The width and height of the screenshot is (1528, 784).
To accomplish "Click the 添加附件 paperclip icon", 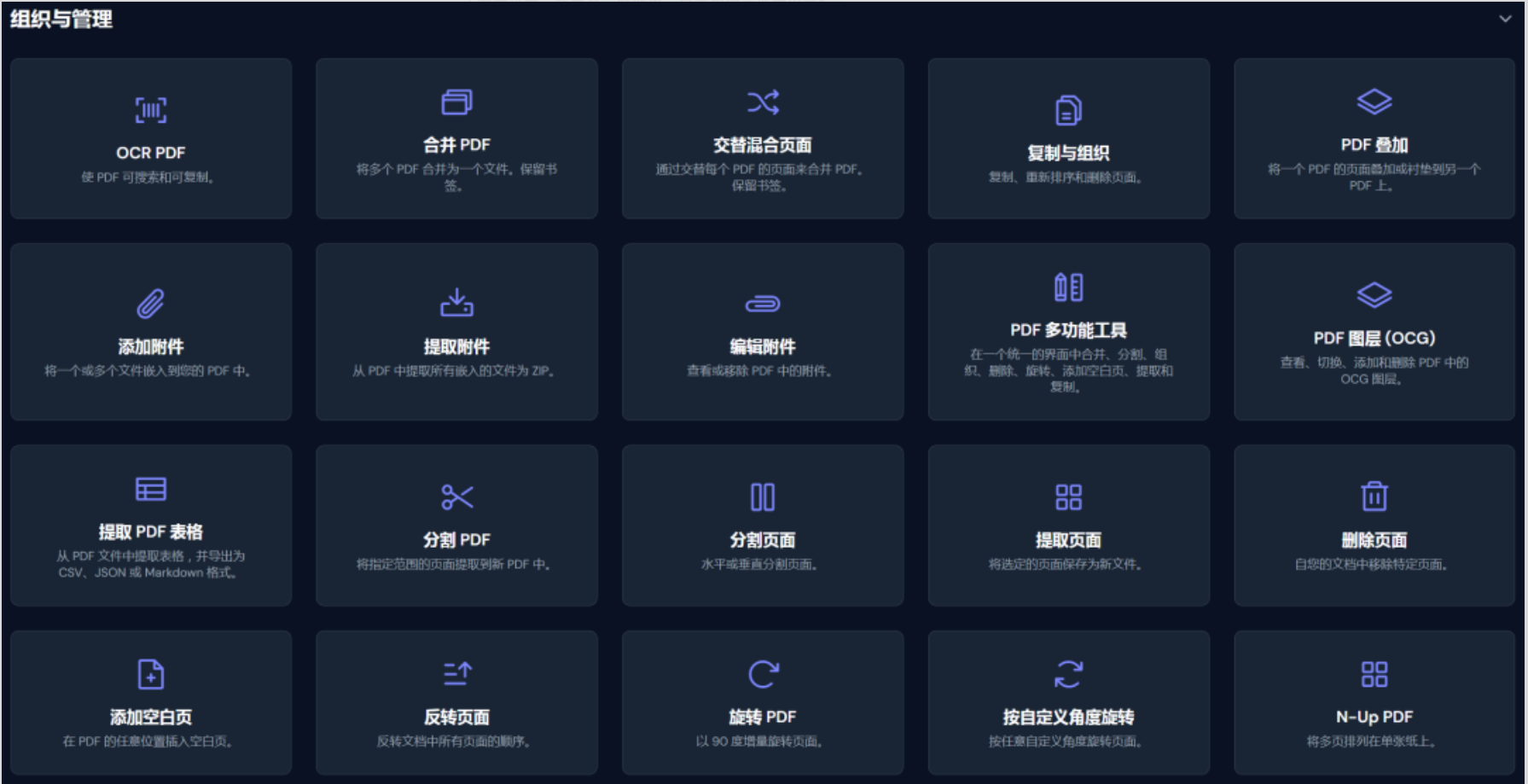I will coord(151,304).
